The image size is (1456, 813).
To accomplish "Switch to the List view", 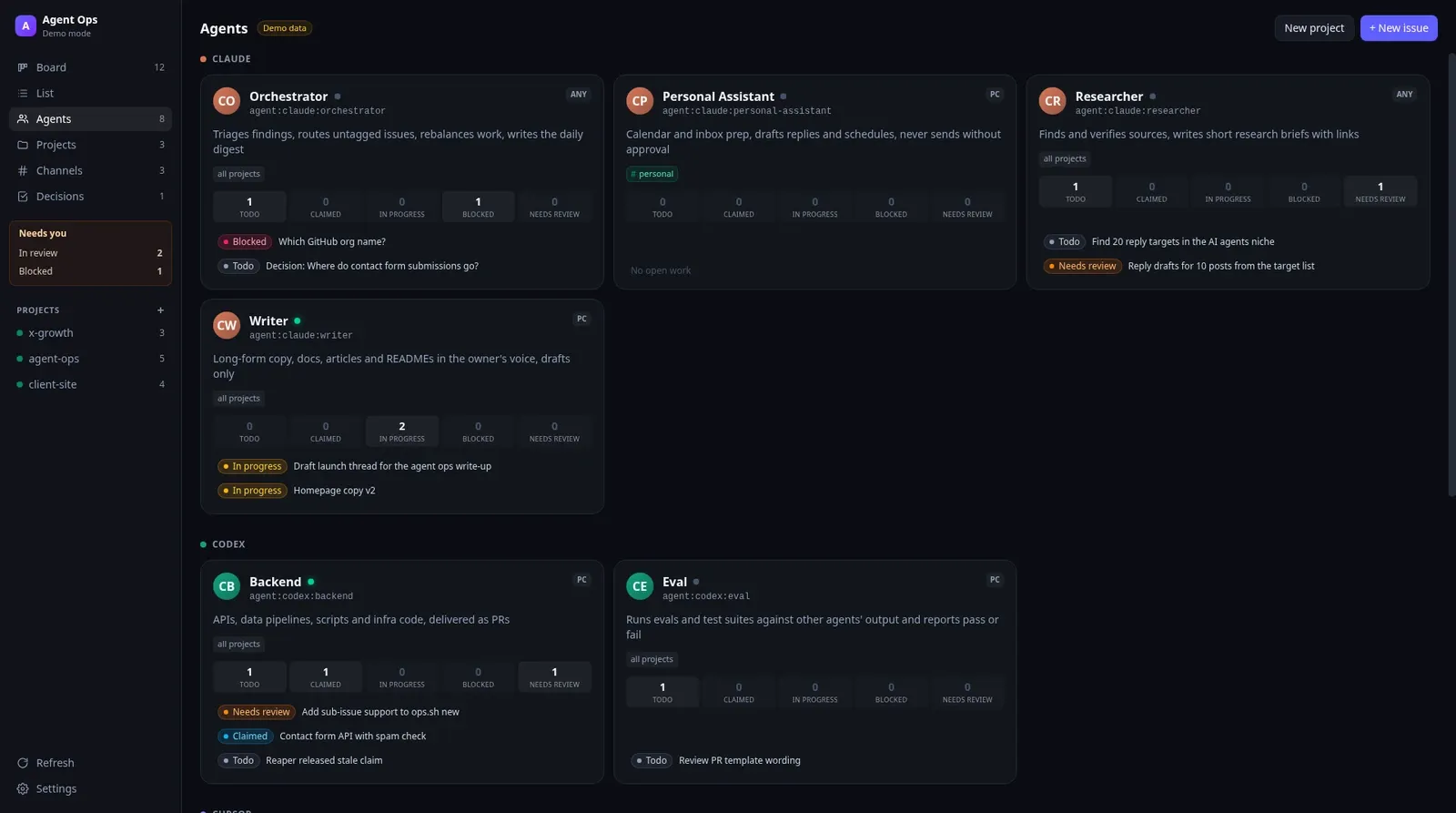I will pos(90,93).
